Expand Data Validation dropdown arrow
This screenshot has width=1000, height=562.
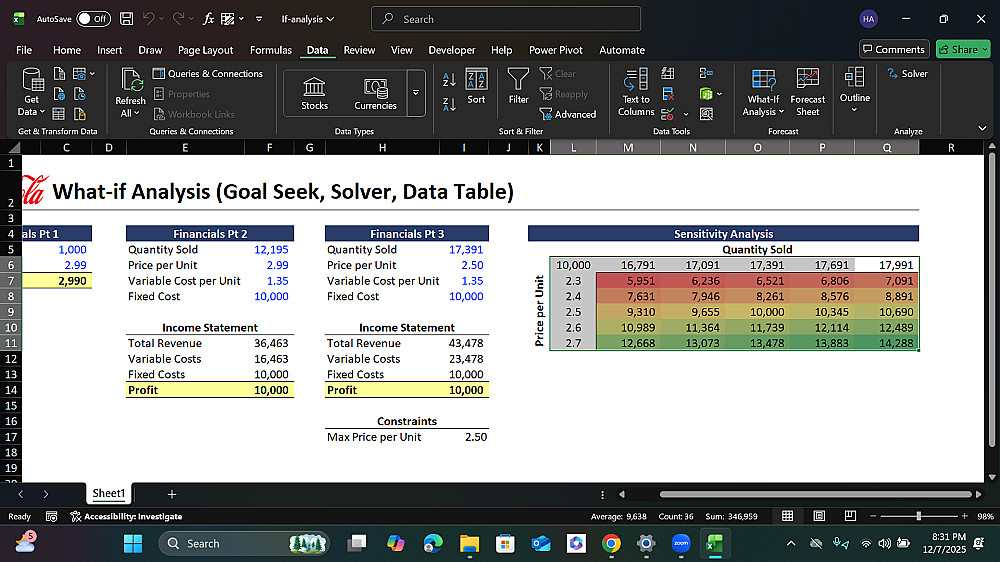point(686,114)
